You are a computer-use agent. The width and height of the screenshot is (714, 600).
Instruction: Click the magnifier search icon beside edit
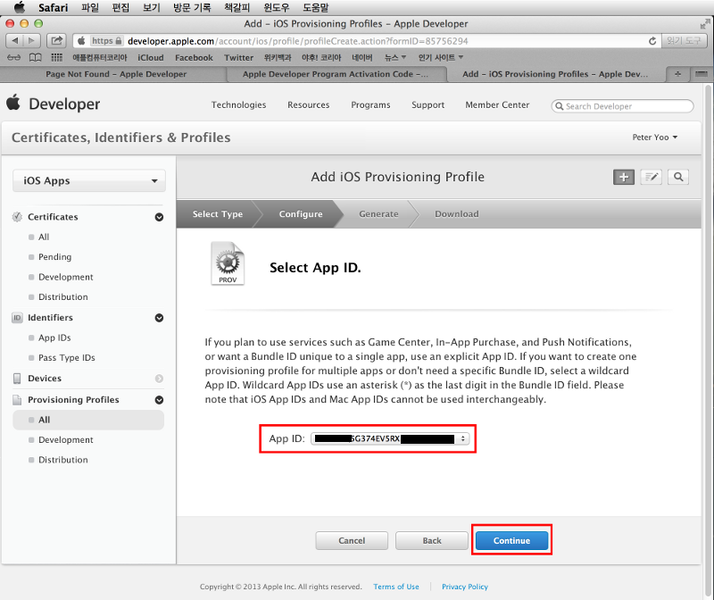pos(678,177)
